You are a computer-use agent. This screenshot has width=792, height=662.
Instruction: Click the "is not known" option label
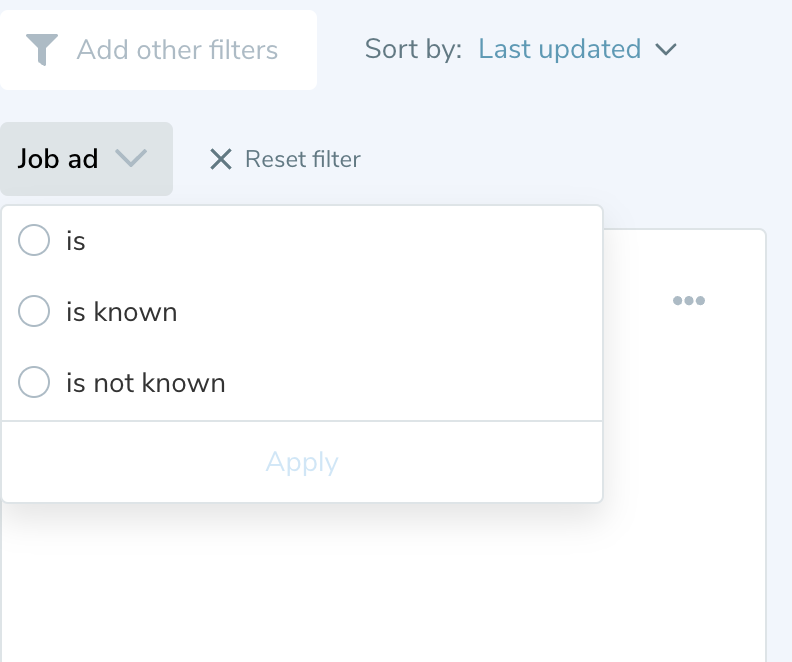146,383
